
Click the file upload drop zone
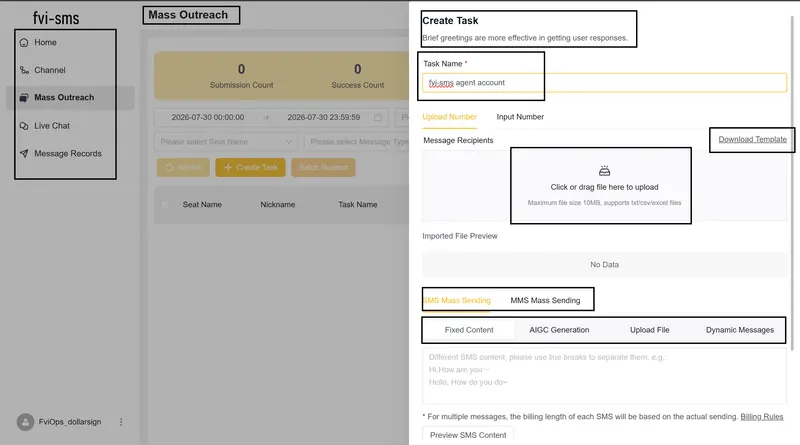[604, 186]
